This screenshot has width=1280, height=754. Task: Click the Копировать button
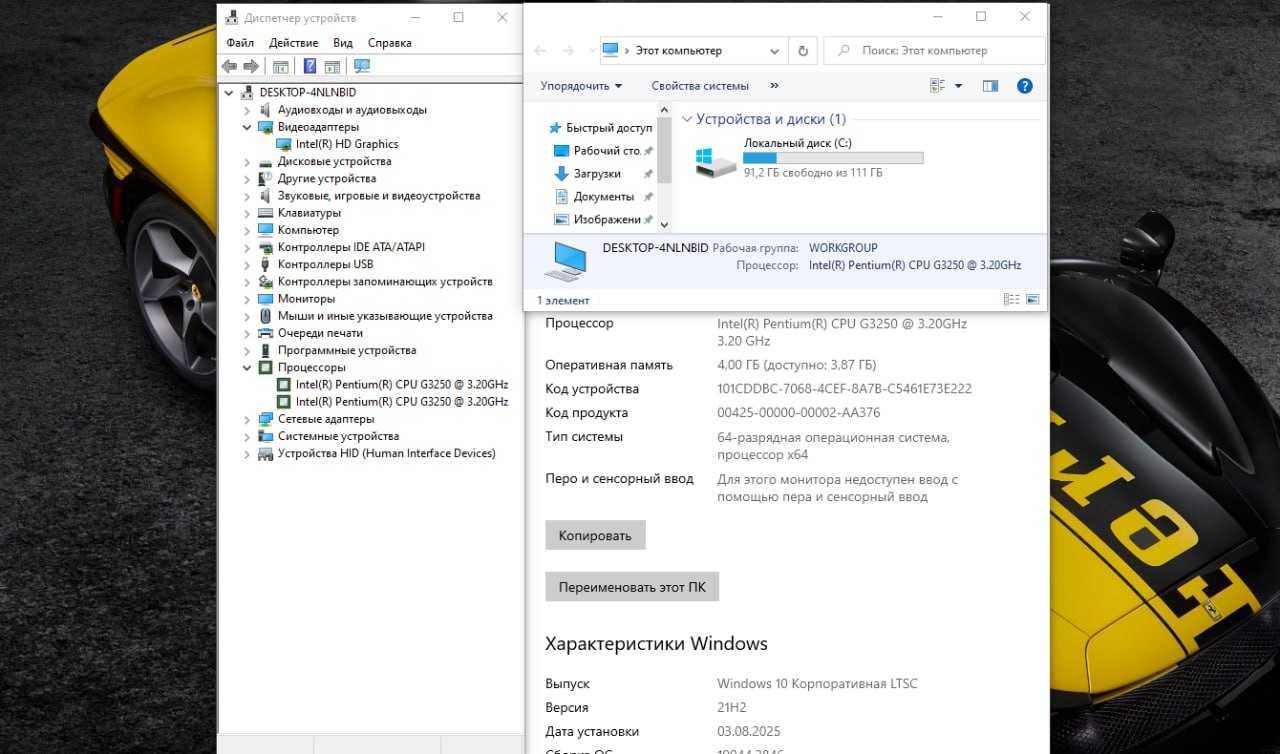click(x=595, y=535)
